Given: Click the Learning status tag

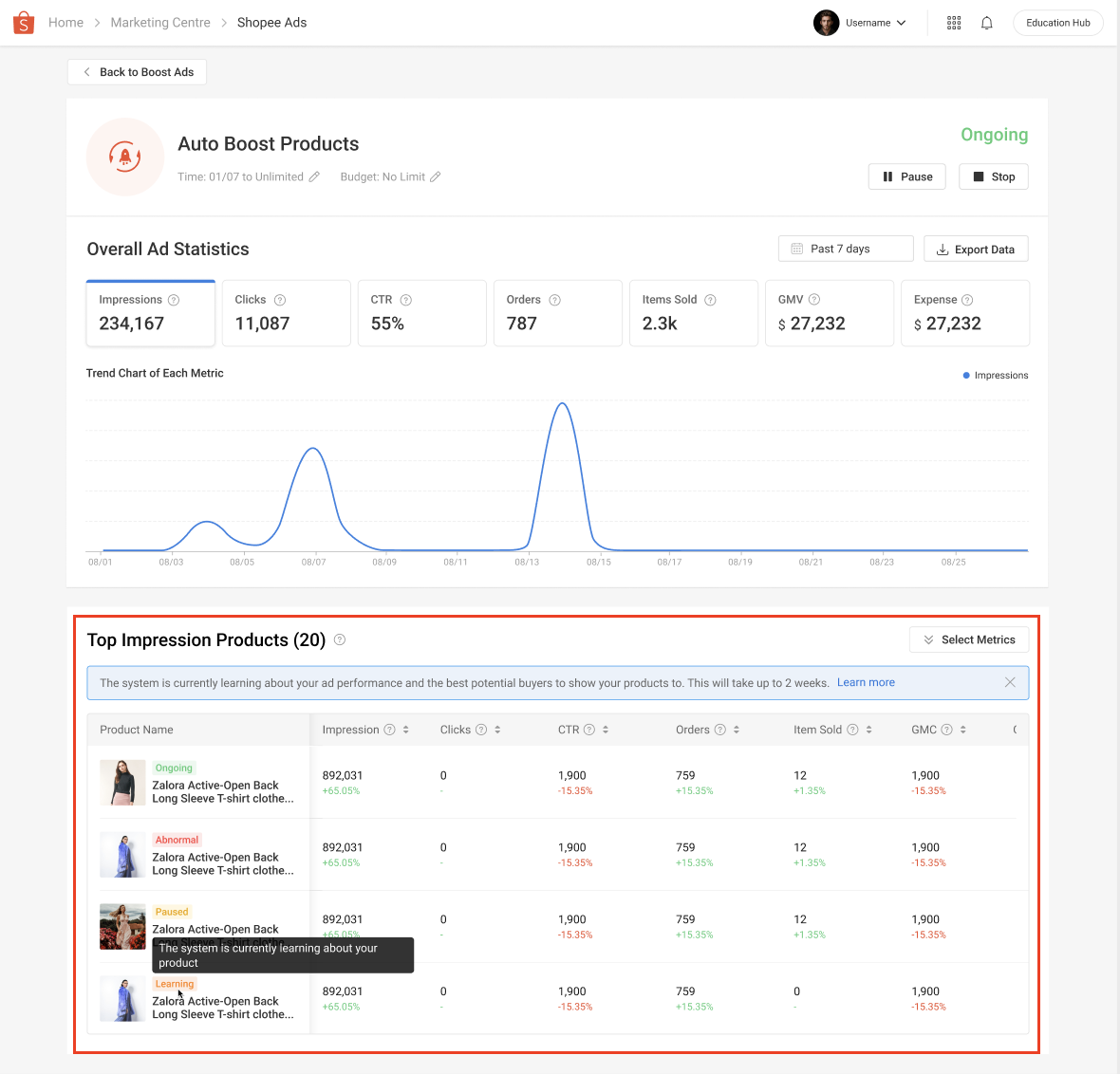Looking at the screenshot, I should coord(175,984).
